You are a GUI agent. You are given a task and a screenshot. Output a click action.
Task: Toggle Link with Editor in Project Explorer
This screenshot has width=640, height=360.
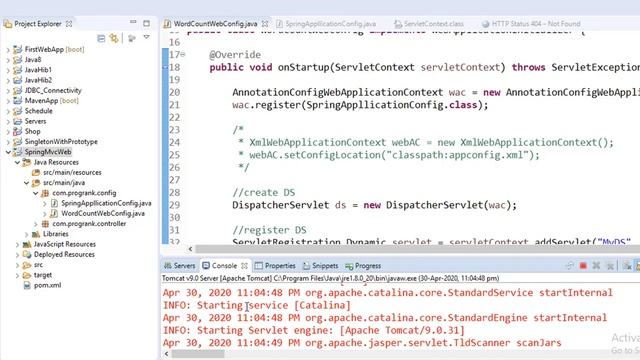pyautogui.click(x=114, y=38)
